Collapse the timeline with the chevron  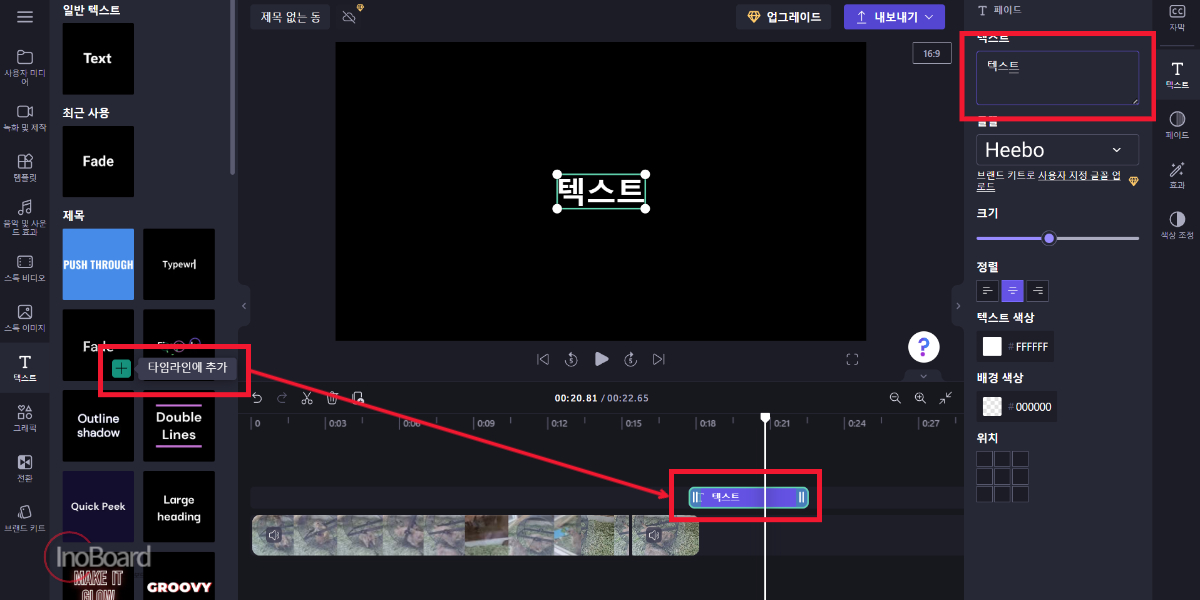(923, 376)
